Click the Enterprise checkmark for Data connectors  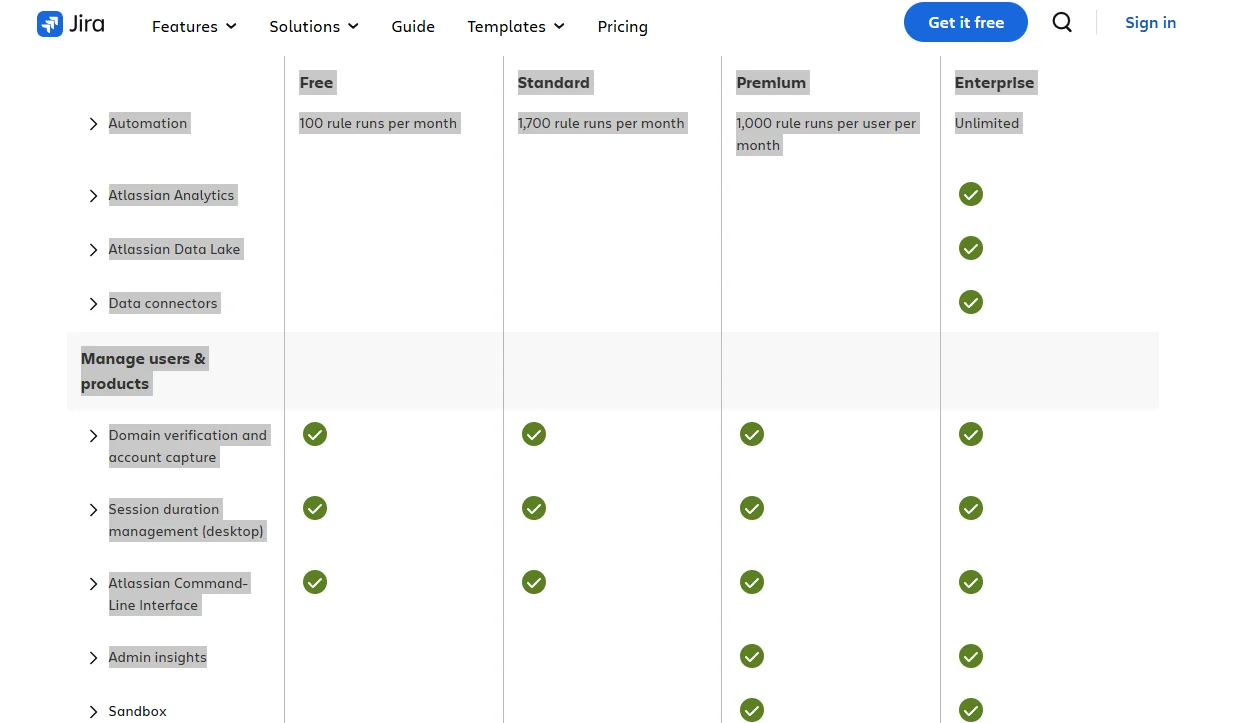pos(971,302)
